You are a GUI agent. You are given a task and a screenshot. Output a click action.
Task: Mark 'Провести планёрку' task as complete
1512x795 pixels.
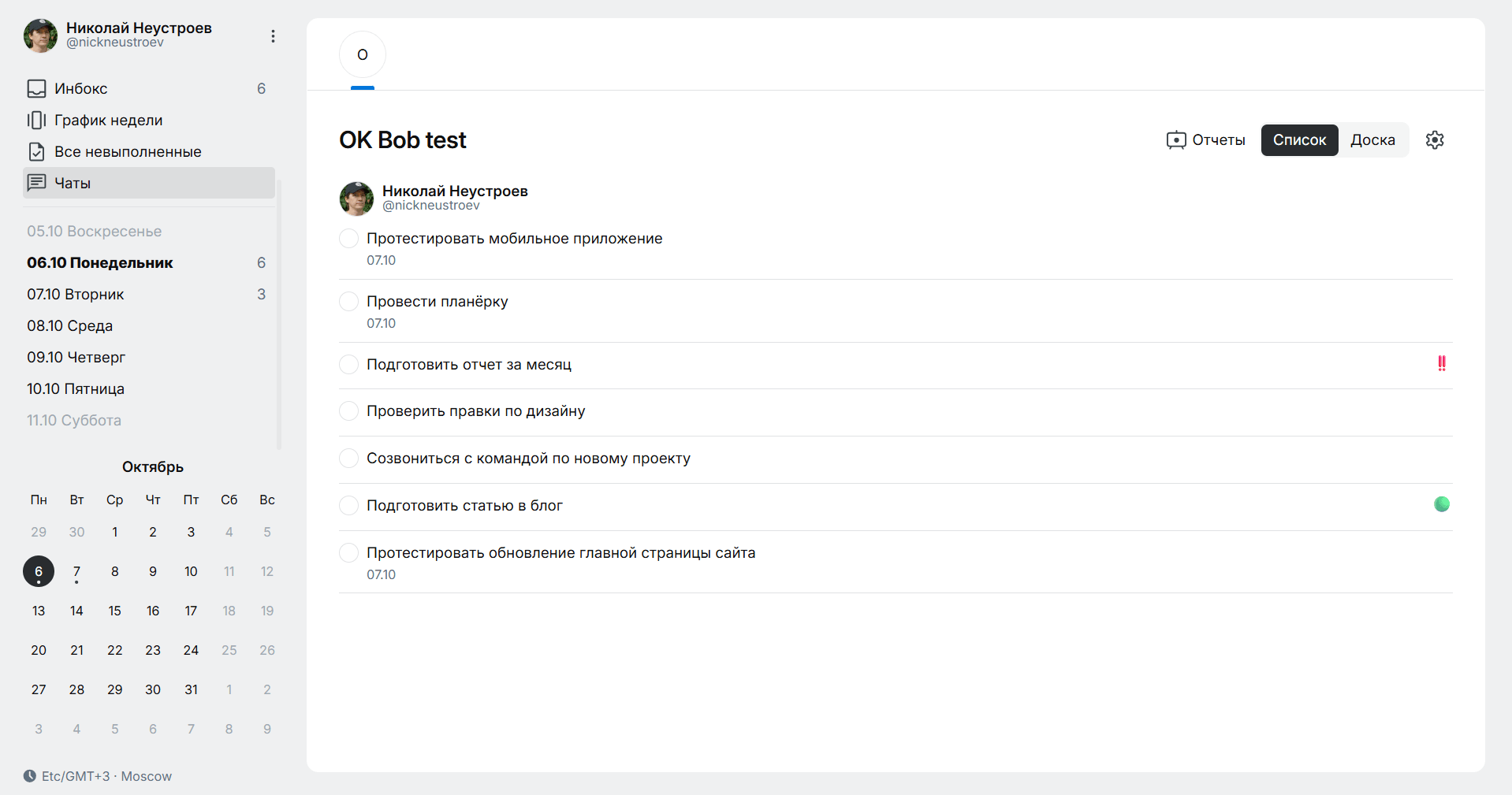pyautogui.click(x=348, y=302)
